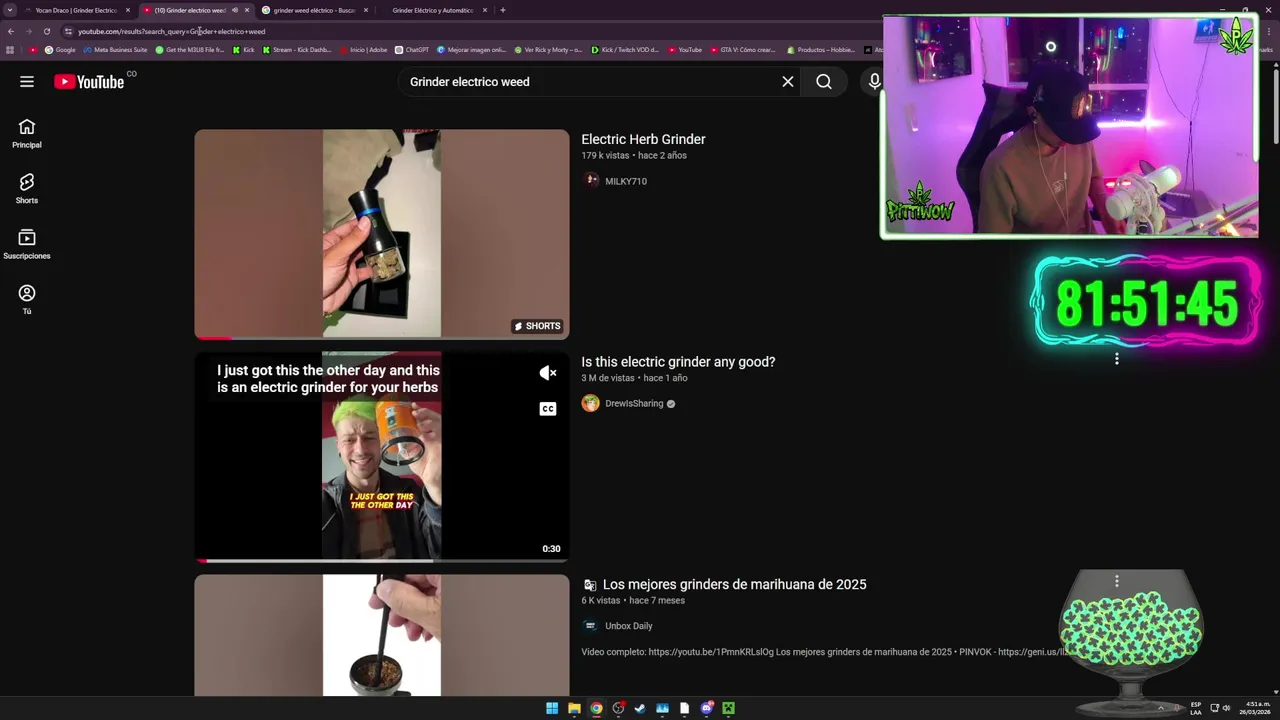The width and height of the screenshot is (1280, 720).
Task: Clear the search box with X
Action: click(788, 82)
